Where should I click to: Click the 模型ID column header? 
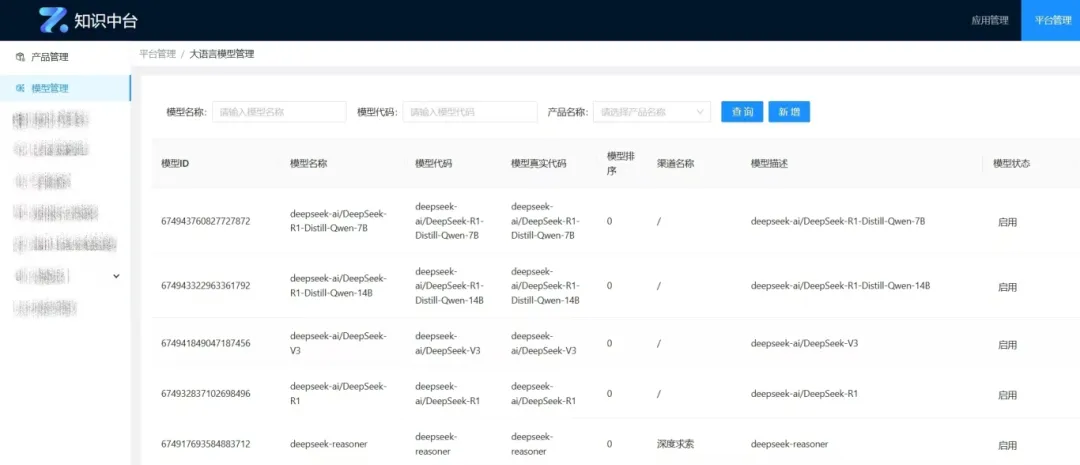(175, 164)
